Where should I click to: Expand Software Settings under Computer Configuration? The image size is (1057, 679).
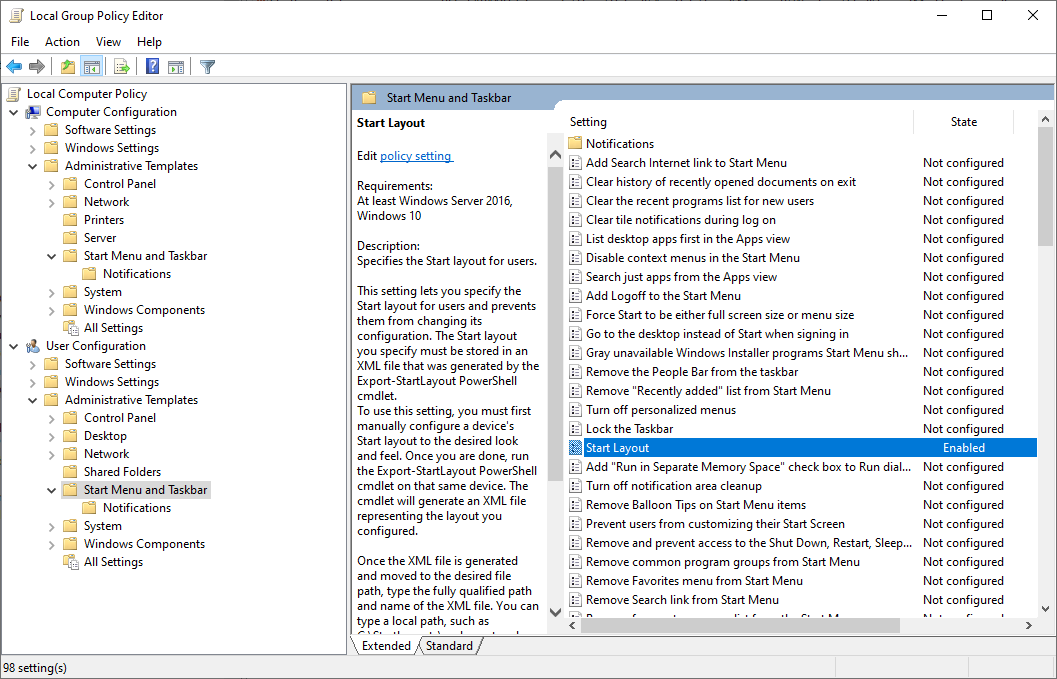(32, 130)
